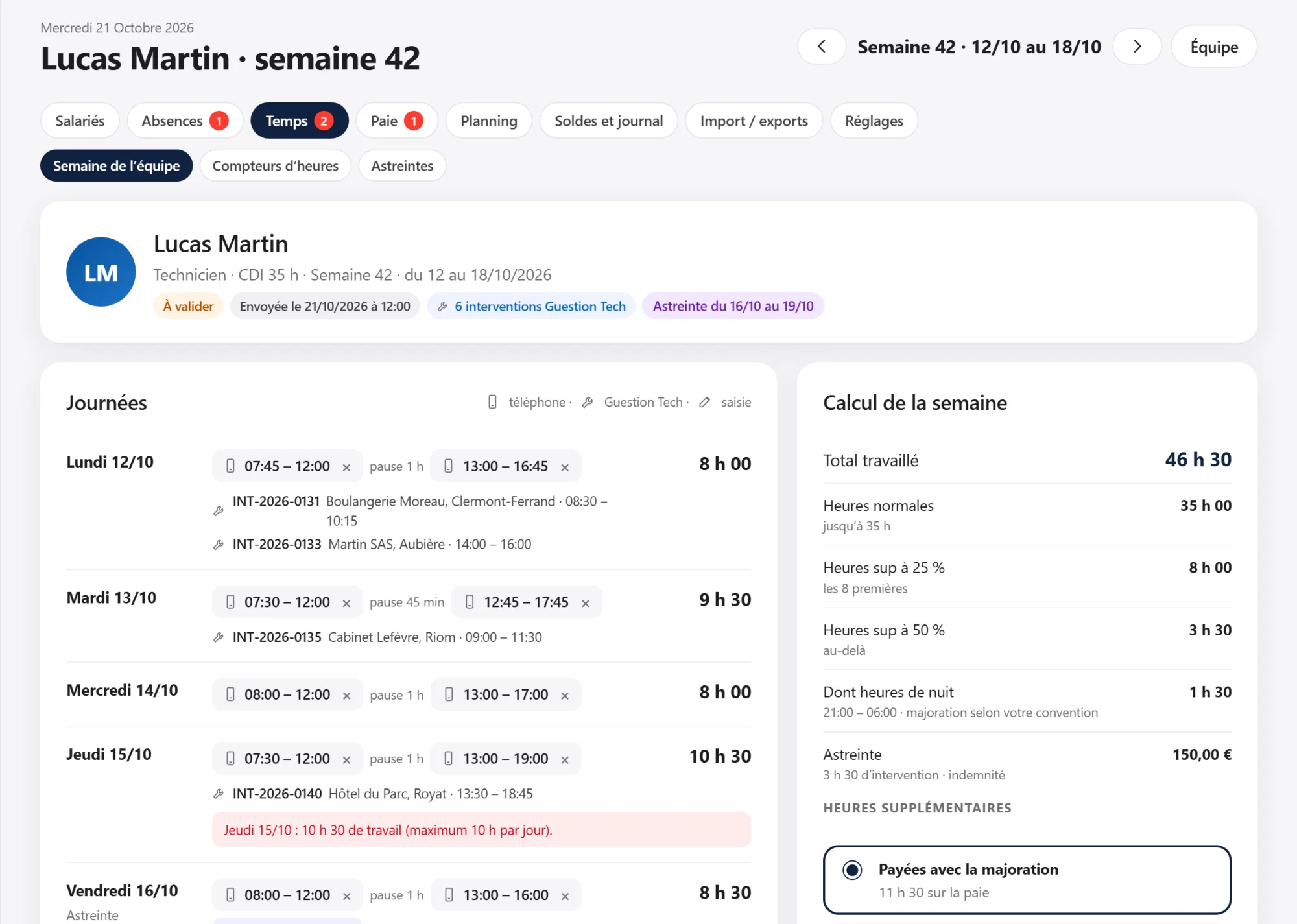
Task: Select Semaine de l'équipe sub-tab
Action: coord(116,165)
